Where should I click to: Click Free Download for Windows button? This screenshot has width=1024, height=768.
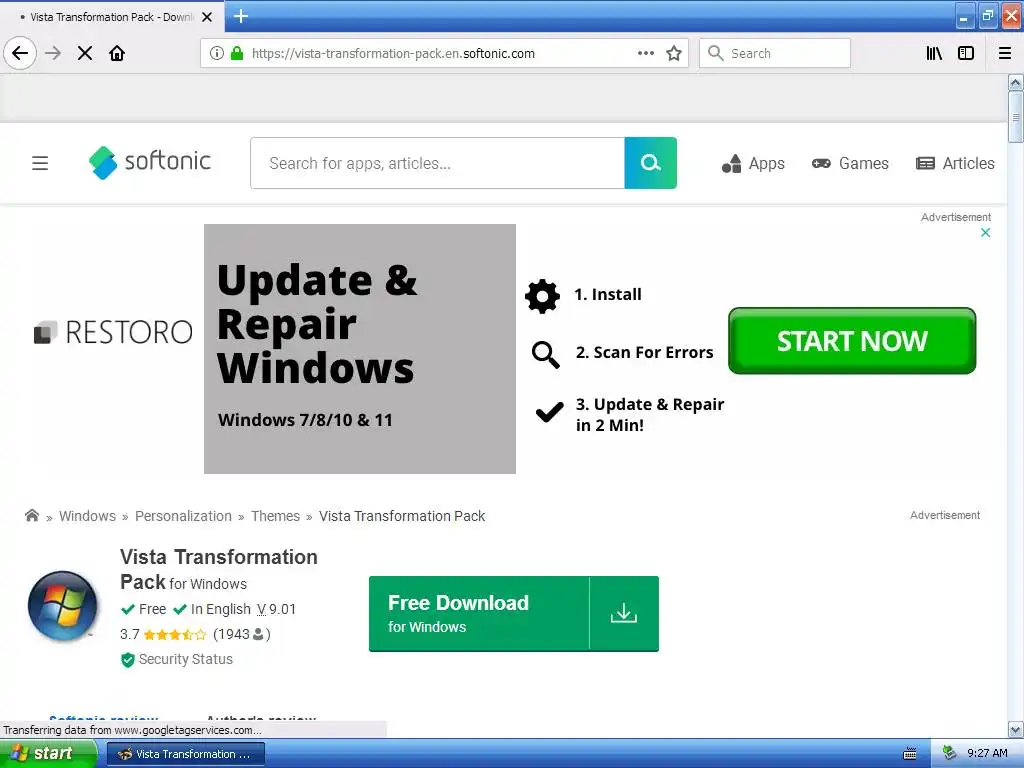coord(479,613)
